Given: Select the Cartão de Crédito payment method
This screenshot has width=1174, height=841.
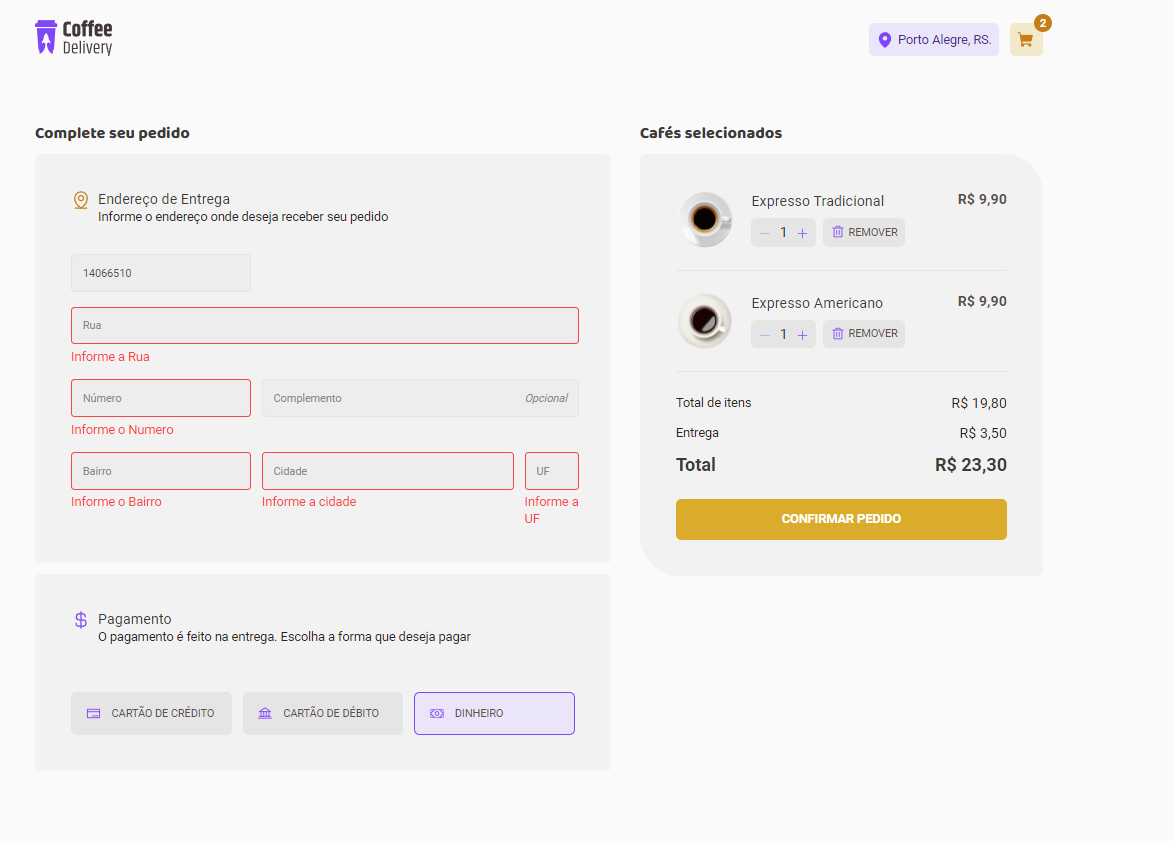Looking at the screenshot, I should (x=151, y=713).
